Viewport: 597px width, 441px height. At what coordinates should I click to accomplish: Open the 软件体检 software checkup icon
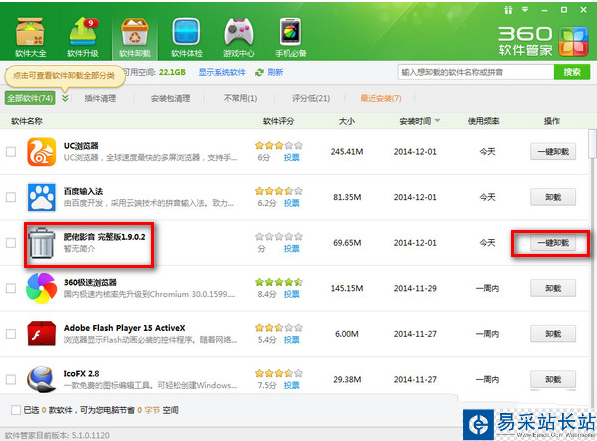point(187,37)
